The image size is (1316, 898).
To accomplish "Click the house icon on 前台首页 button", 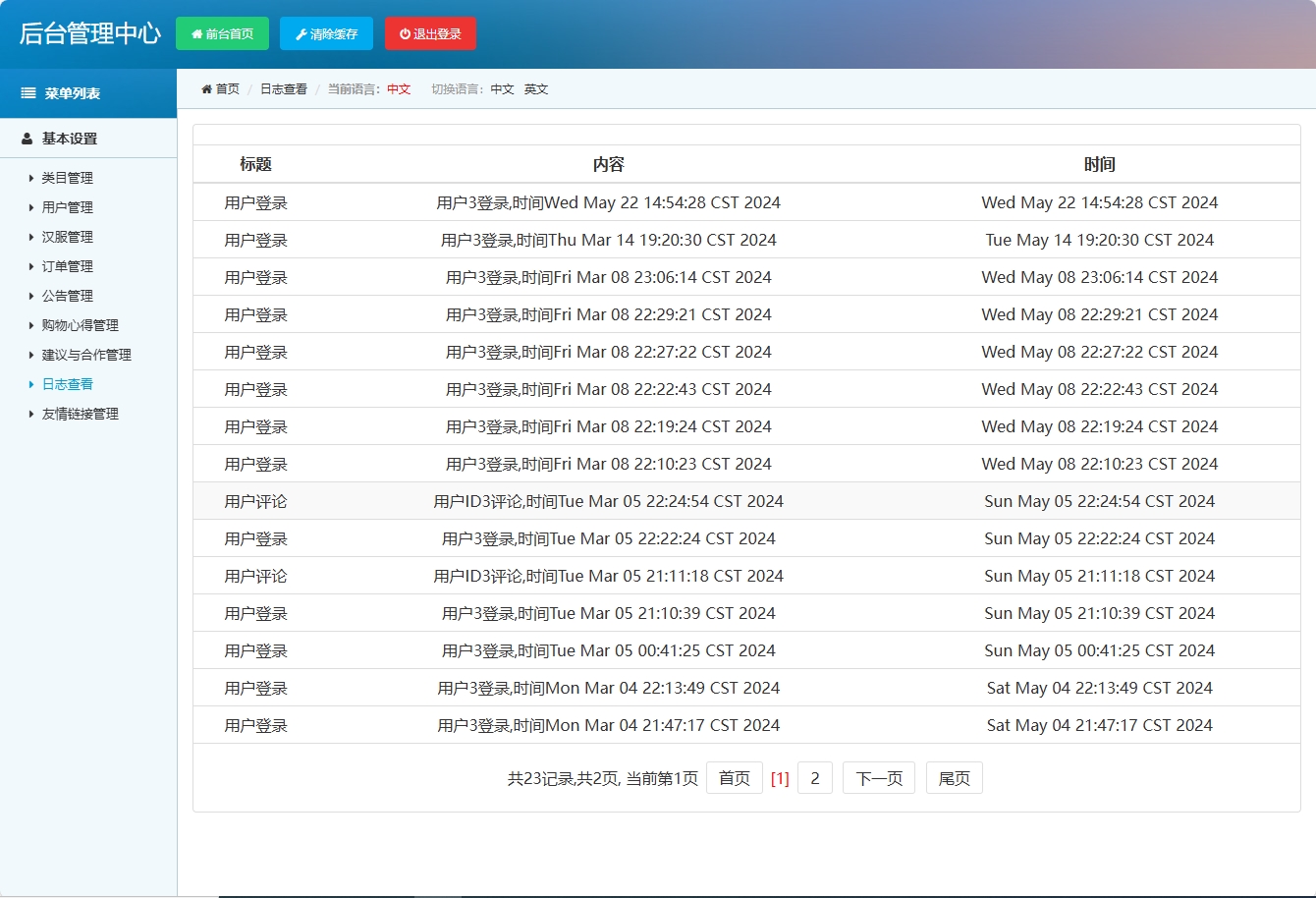I will pyautogui.click(x=196, y=34).
